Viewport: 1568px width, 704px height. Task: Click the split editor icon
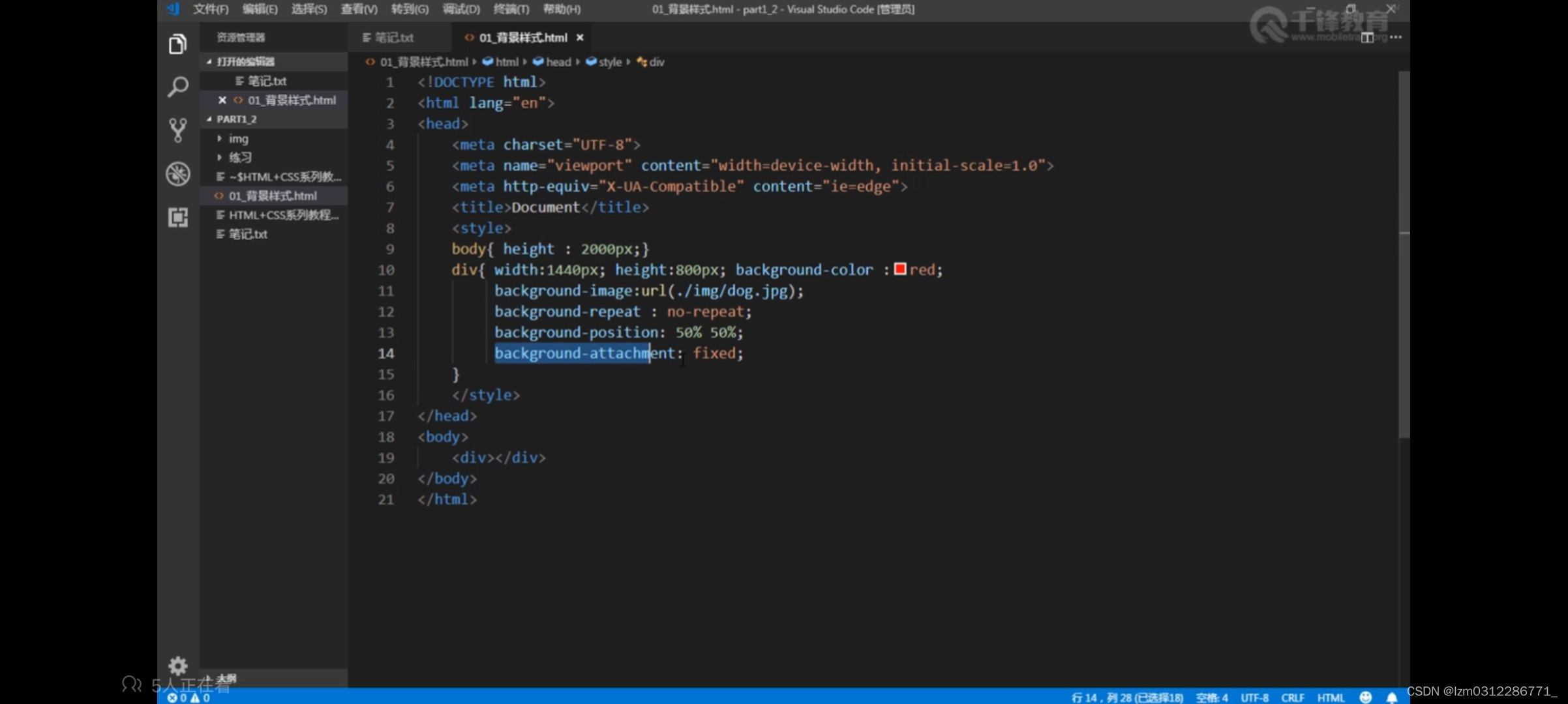coord(1367,38)
